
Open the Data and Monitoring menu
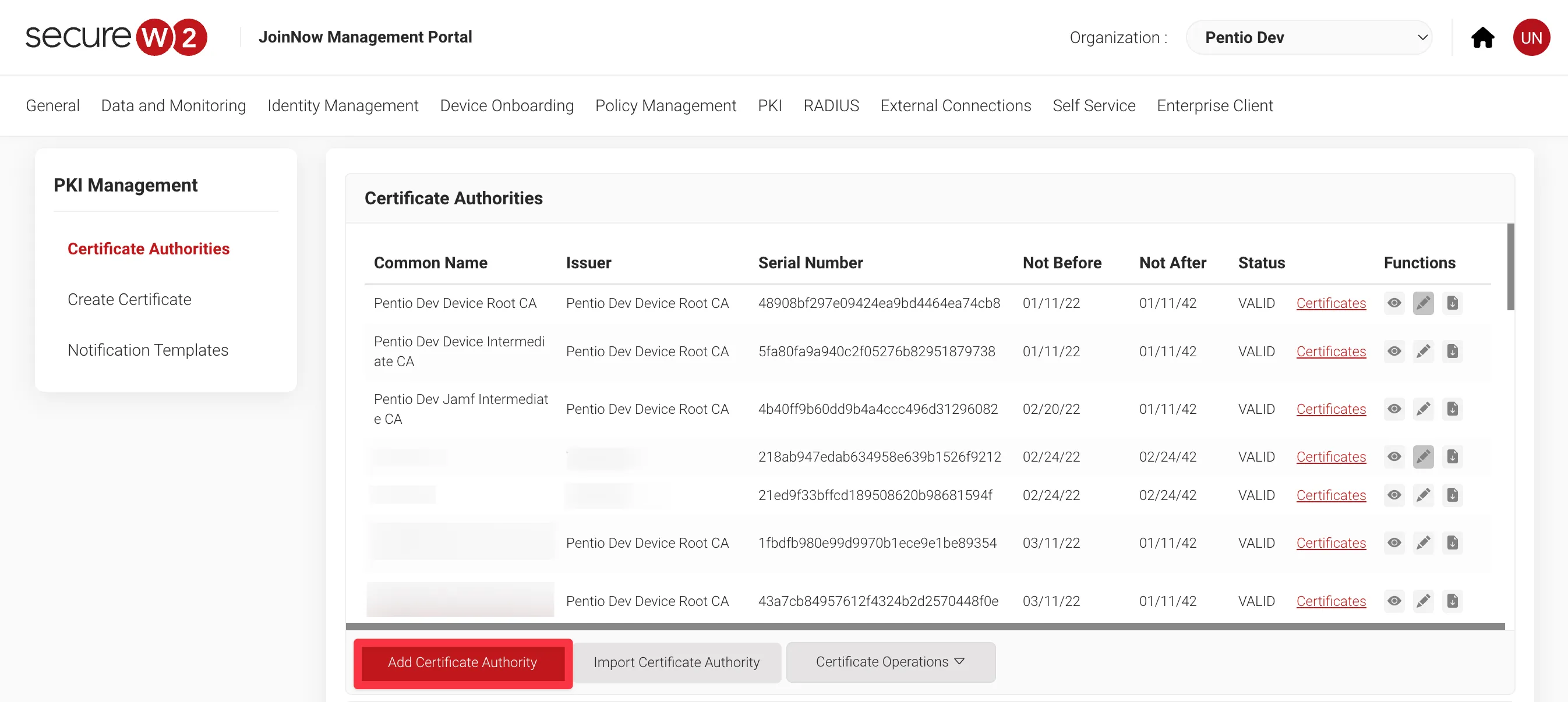pos(174,106)
